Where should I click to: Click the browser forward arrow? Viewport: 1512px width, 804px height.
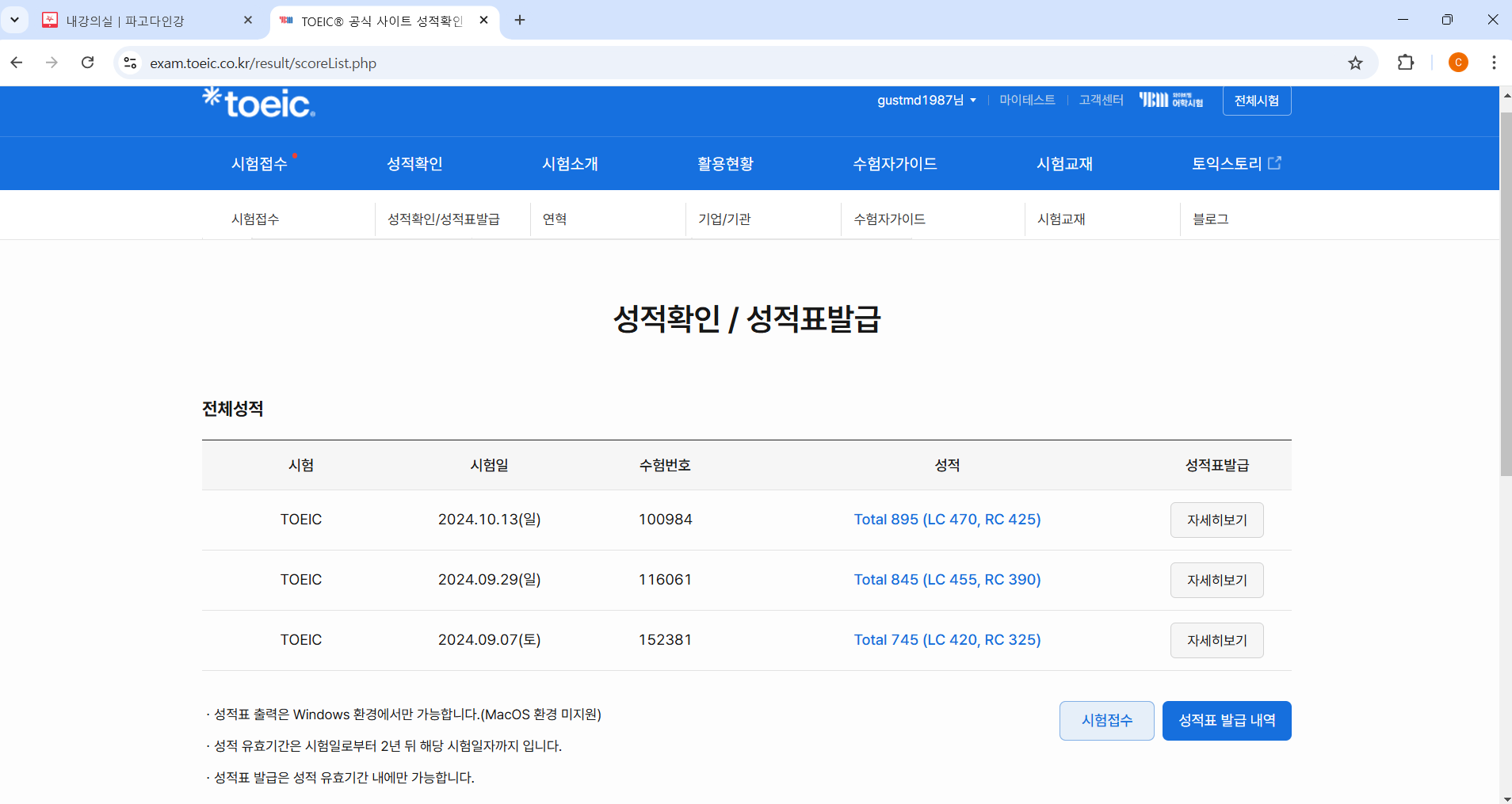[x=52, y=63]
